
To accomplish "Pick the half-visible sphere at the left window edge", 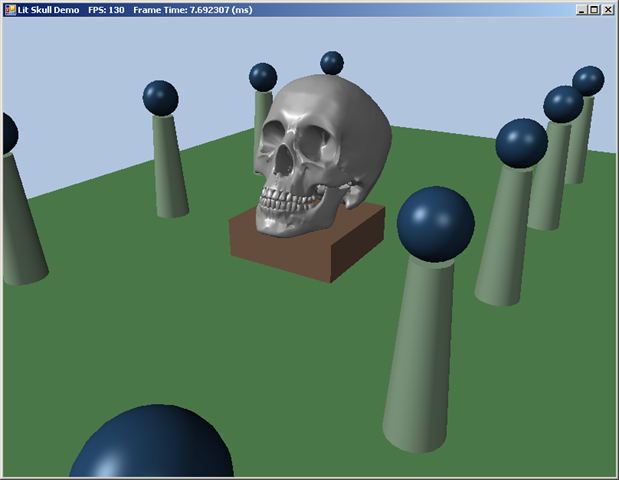I will click(x=7, y=132).
